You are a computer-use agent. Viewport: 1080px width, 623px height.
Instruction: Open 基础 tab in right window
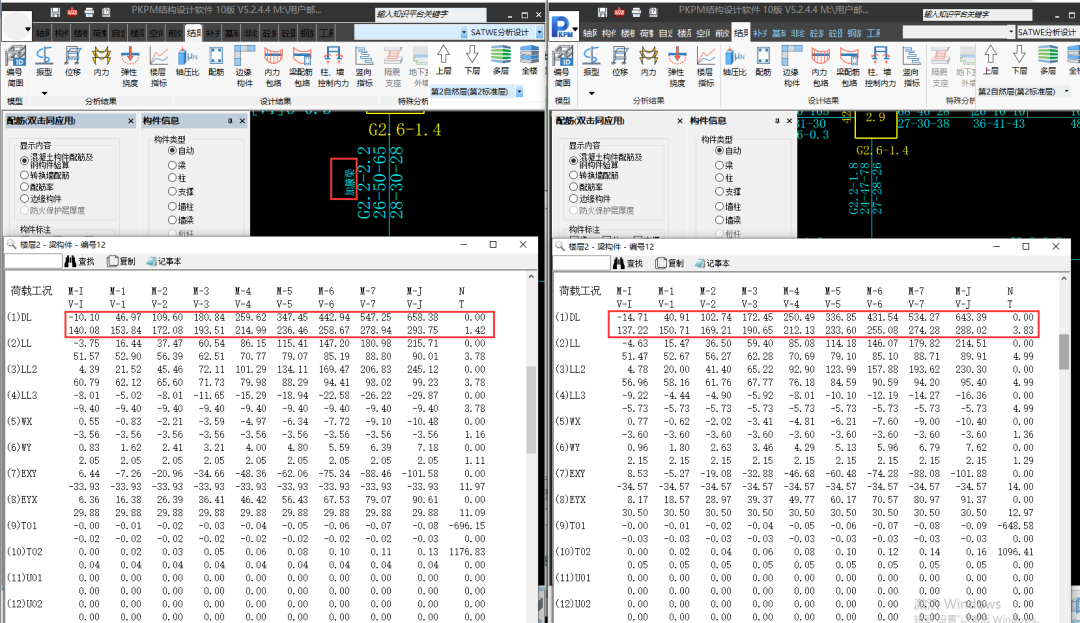(779, 32)
